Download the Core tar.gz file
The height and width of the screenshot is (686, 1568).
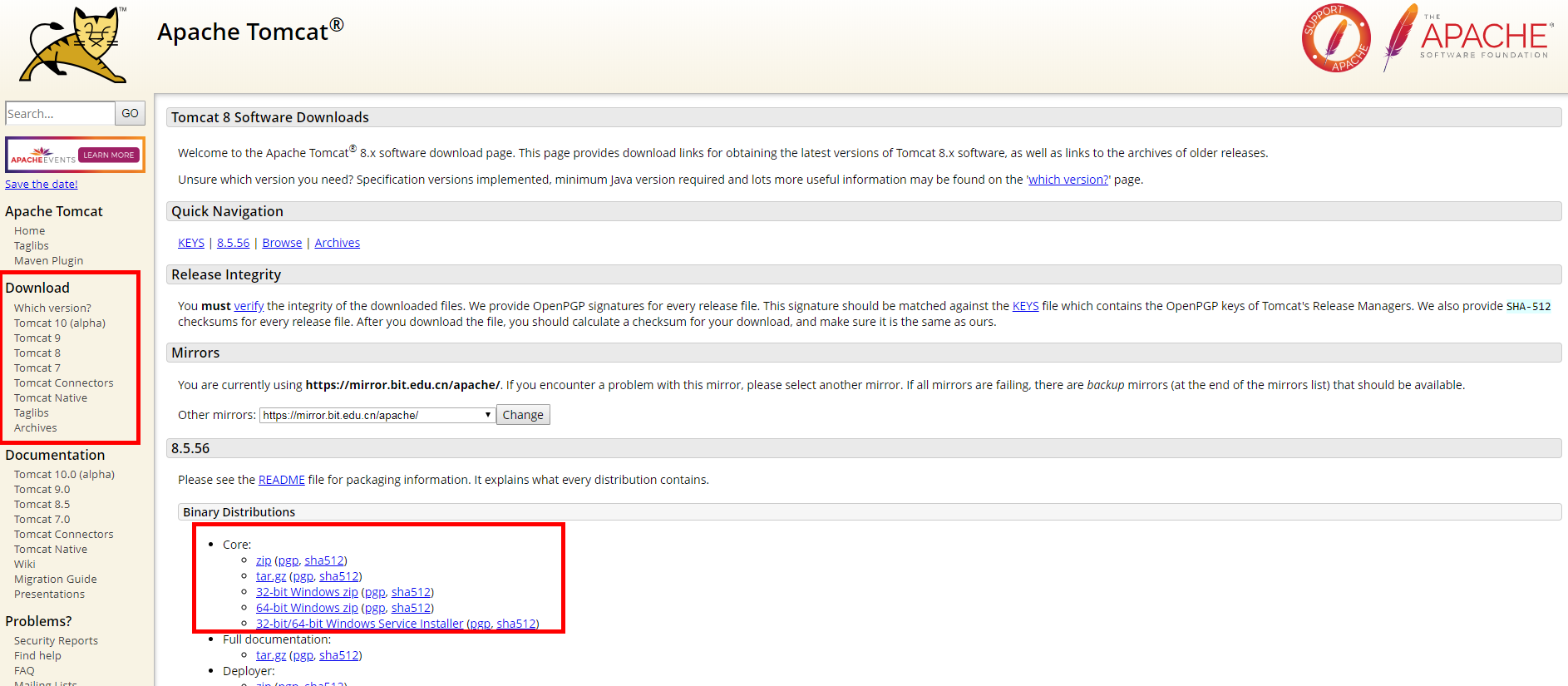271,576
